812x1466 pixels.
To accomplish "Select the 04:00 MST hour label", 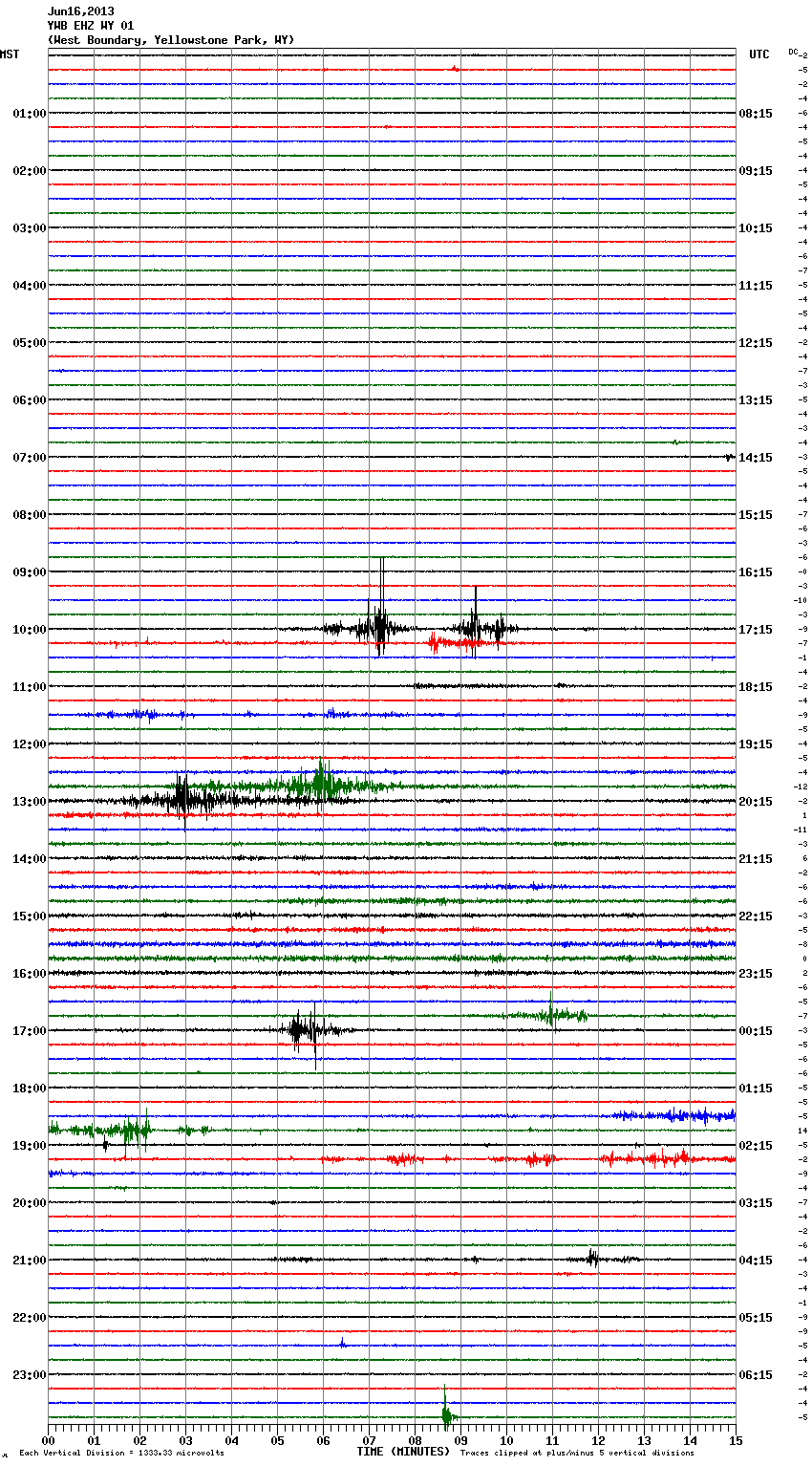I will (29, 286).
